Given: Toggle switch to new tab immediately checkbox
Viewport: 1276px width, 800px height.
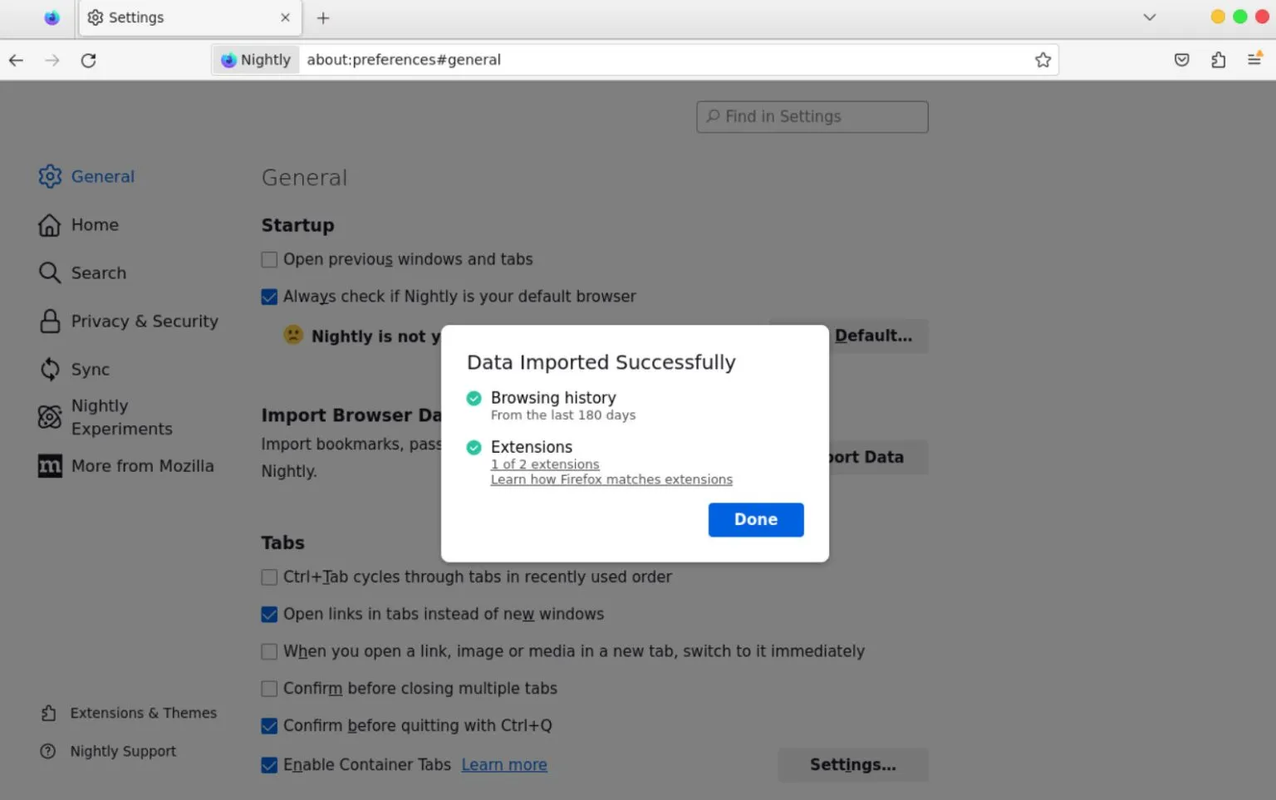Looking at the screenshot, I should (269, 651).
